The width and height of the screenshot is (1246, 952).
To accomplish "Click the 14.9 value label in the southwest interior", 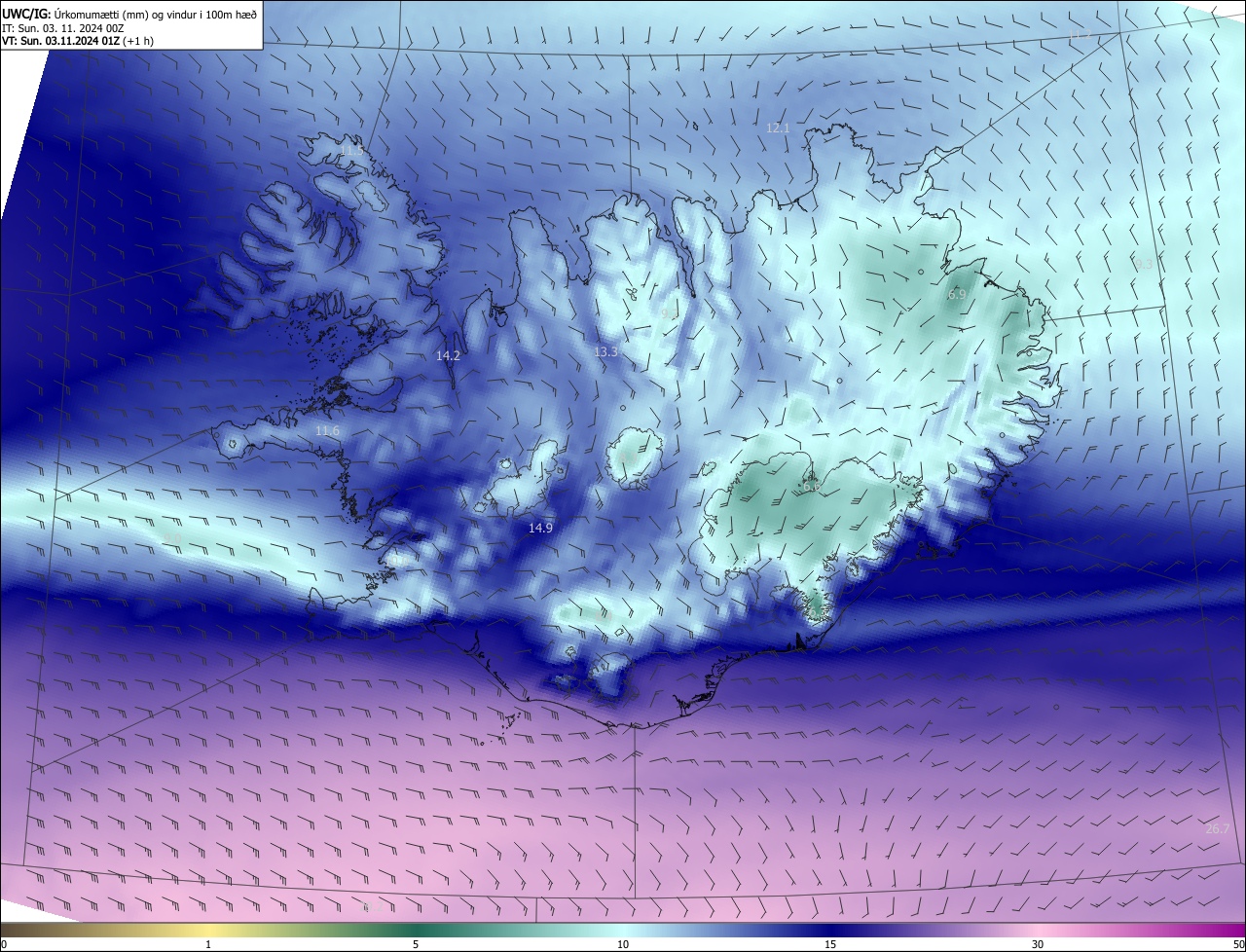I will click(540, 528).
